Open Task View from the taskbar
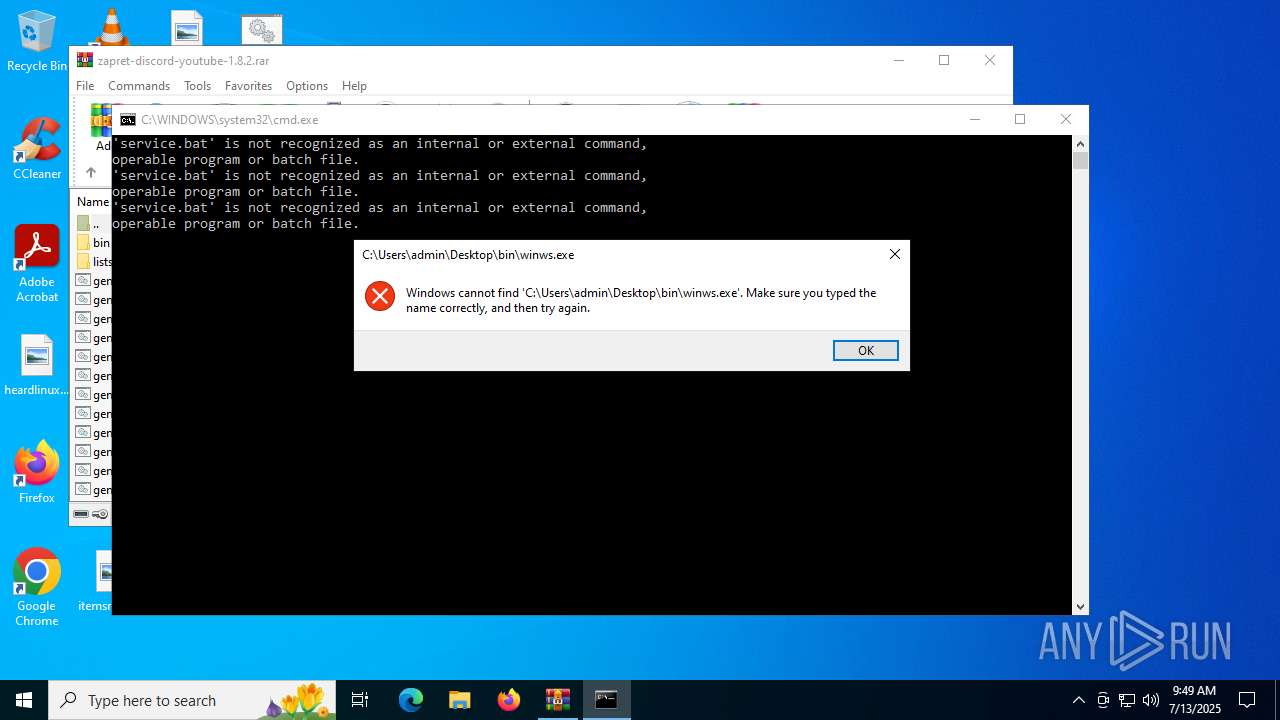The width and height of the screenshot is (1280, 720). click(x=360, y=700)
